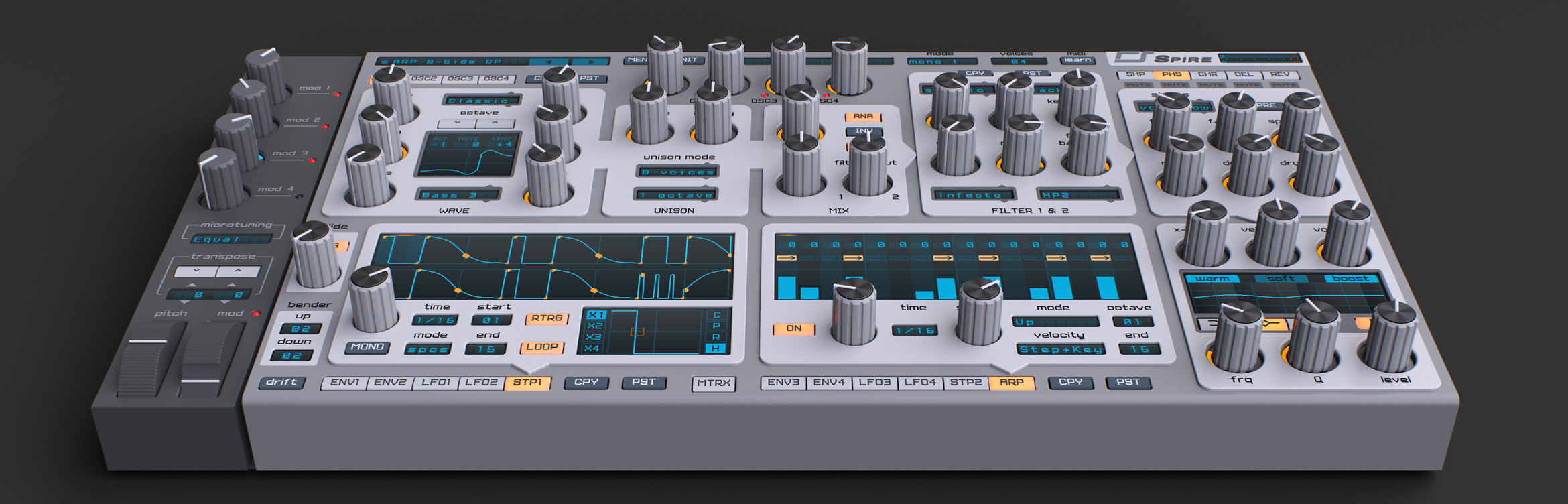Select the boost EQ mode
Screen dimensions: 1568x504
point(1351,279)
